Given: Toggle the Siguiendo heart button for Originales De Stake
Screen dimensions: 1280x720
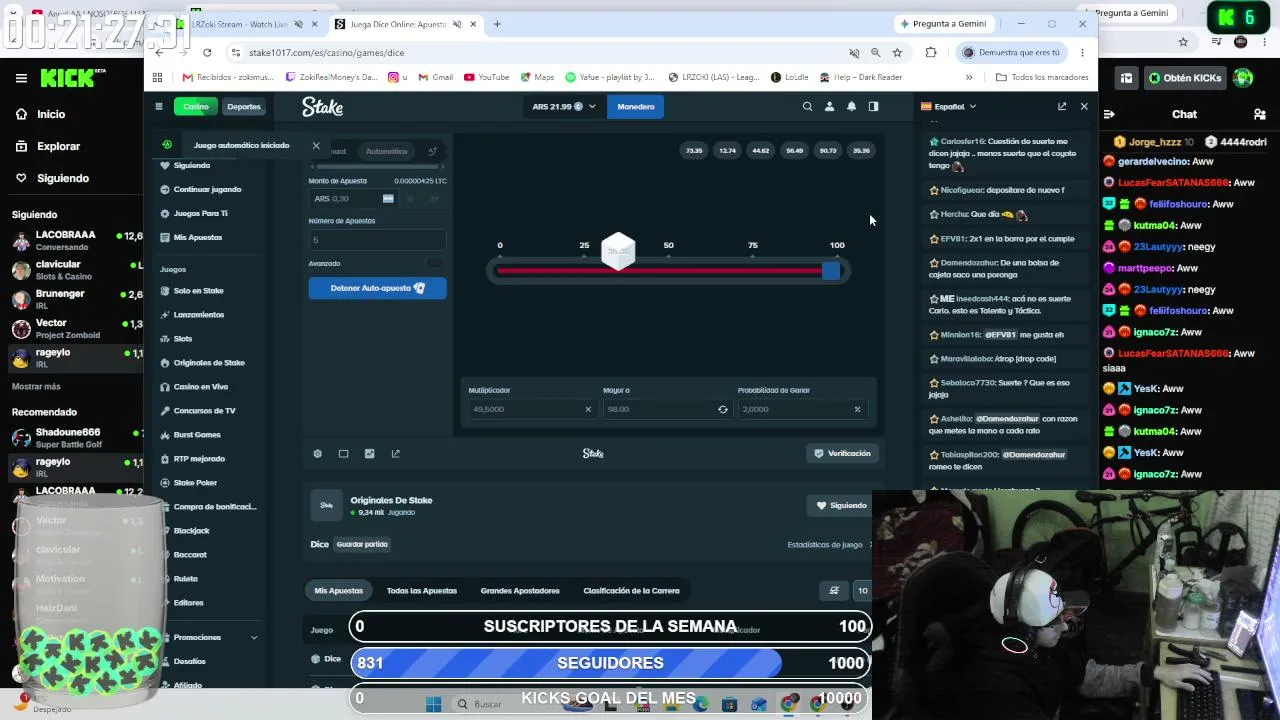Looking at the screenshot, I should (841, 505).
